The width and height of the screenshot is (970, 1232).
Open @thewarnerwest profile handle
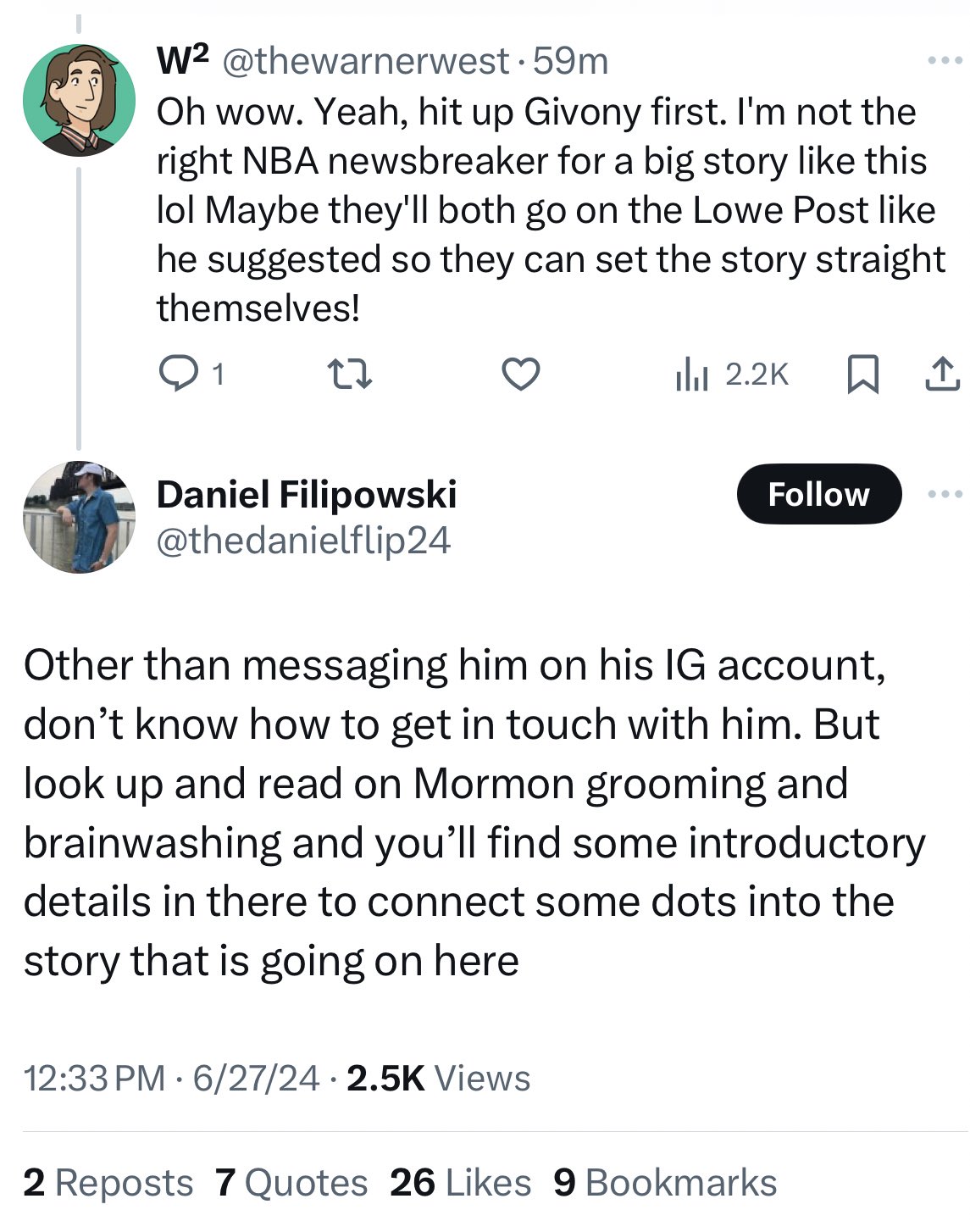click(x=365, y=61)
